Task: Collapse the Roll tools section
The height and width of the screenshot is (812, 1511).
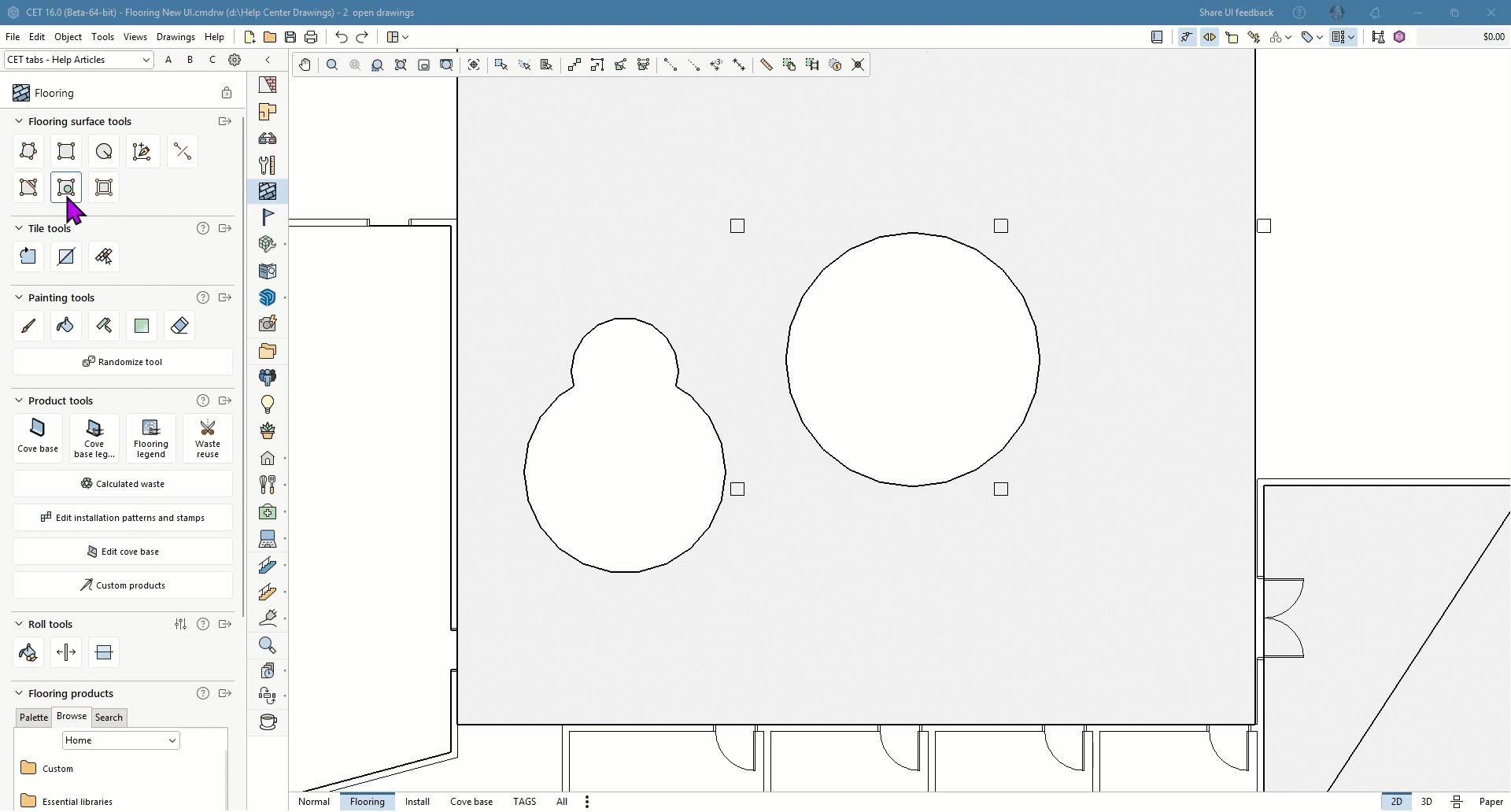Action: (x=19, y=624)
